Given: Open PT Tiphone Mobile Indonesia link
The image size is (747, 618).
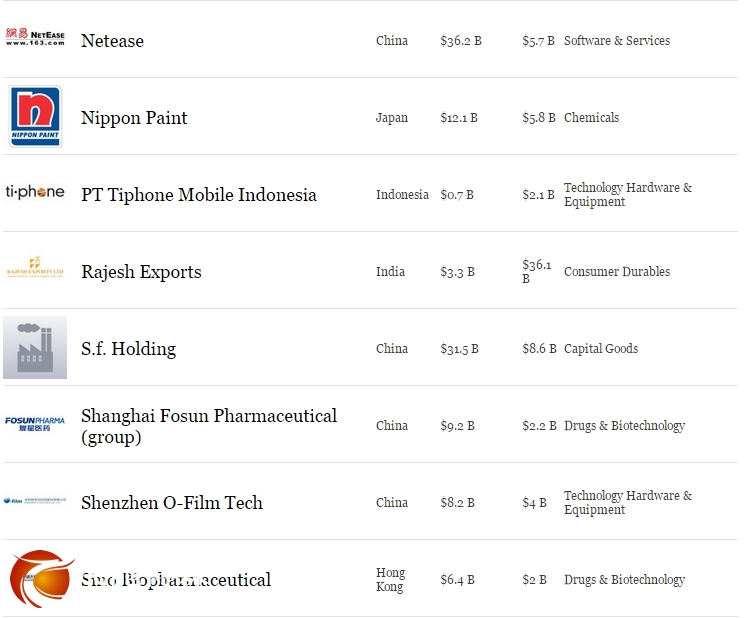Looking at the screenshot, I should [x=198, y=195].
